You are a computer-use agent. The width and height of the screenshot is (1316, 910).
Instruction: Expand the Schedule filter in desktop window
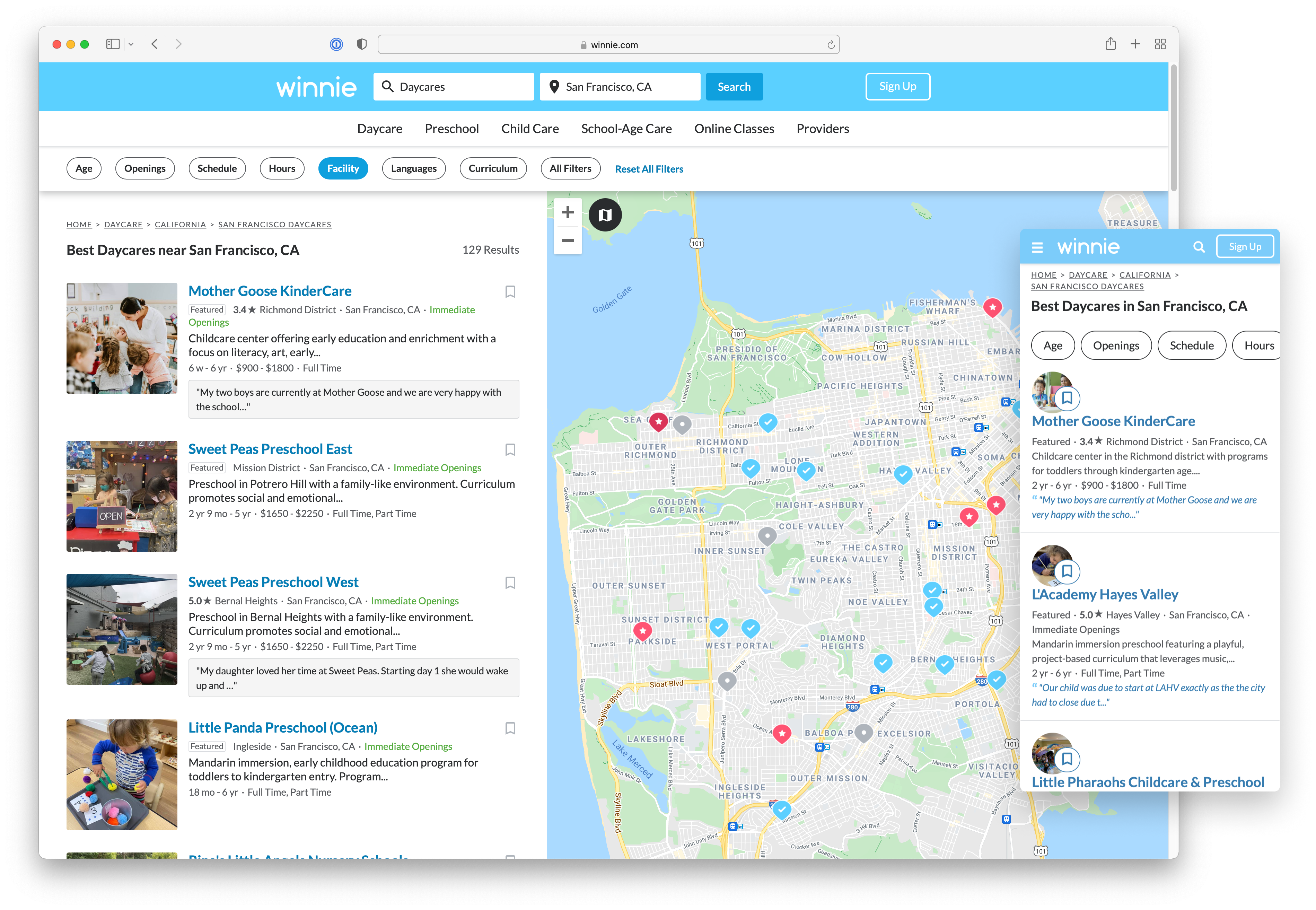coord(217,168)
